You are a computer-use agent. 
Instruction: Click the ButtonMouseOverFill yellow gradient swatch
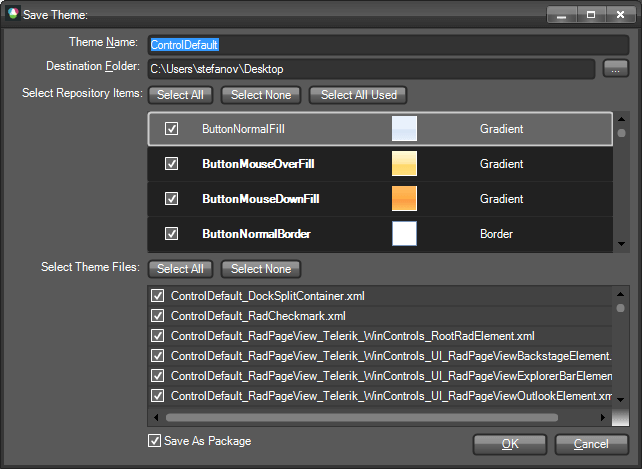click(x=404, y=163)
